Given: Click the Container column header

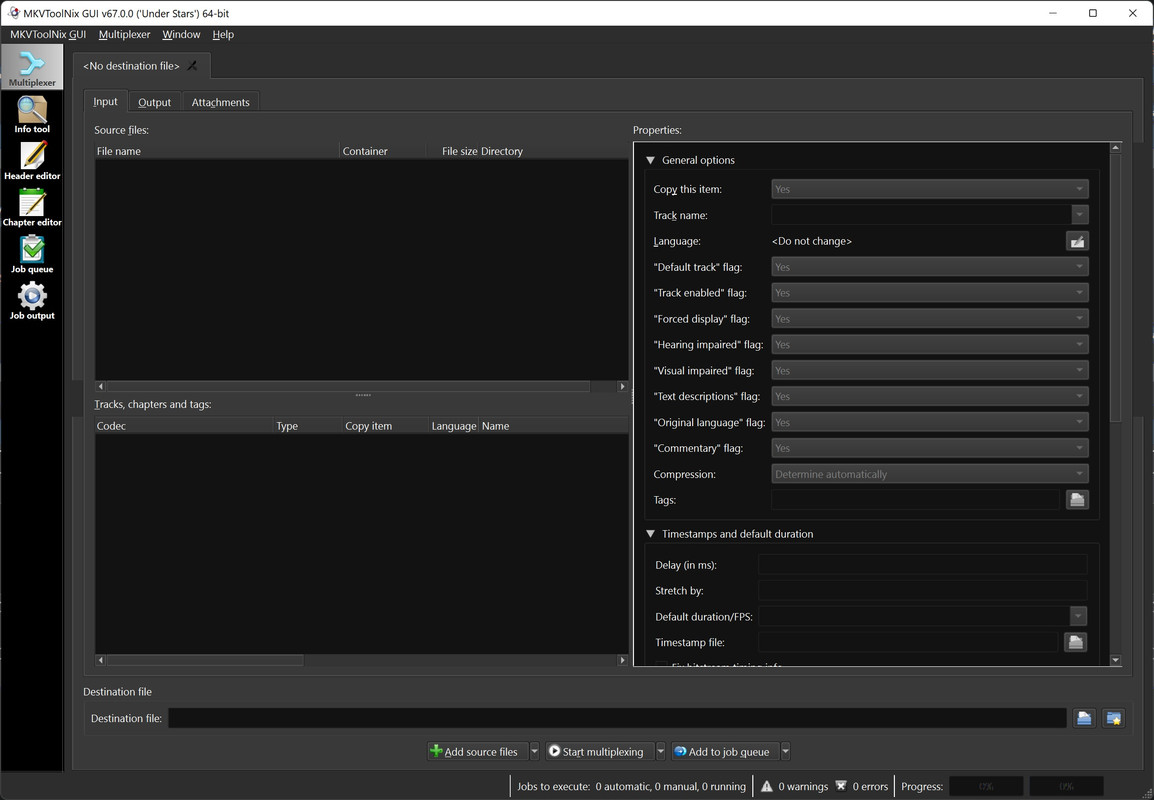Looking at the screenshot, I should (x=383, y=151).
